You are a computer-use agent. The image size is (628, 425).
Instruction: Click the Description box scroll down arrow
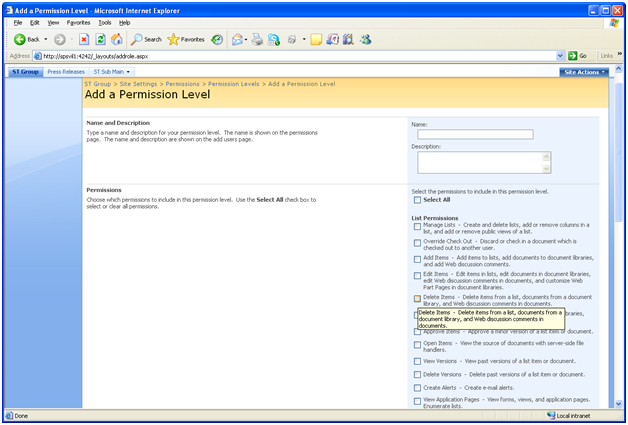(547, 169)
